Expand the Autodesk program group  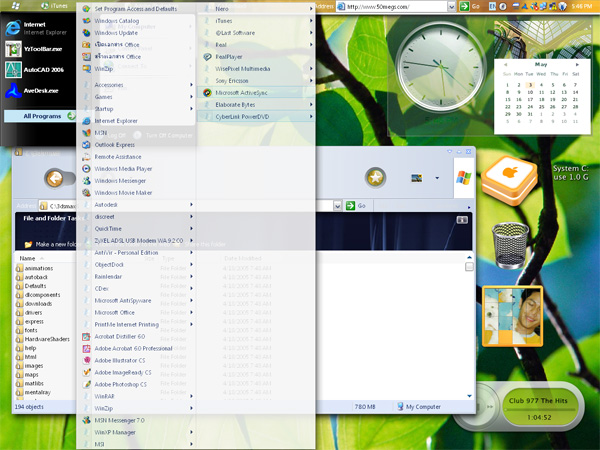138,205
